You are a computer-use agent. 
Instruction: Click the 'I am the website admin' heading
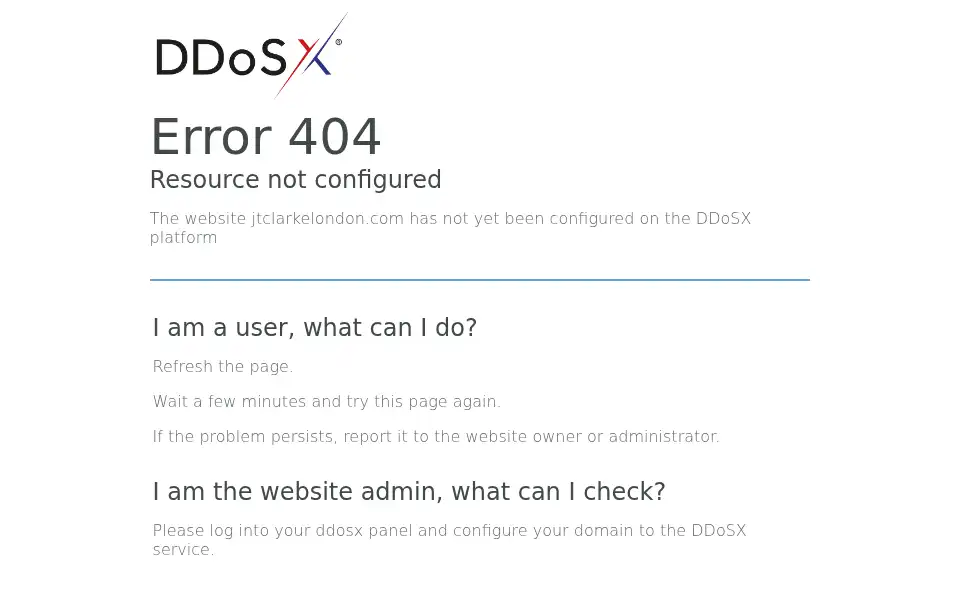click(409, 492)
